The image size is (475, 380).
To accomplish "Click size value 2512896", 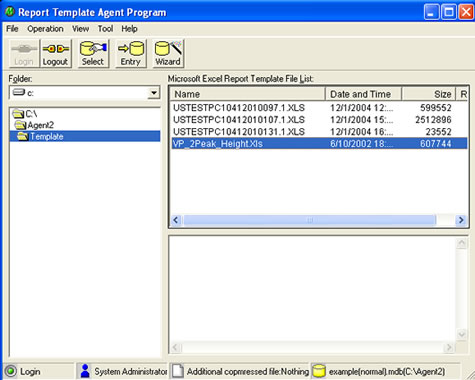I will 433,120.
